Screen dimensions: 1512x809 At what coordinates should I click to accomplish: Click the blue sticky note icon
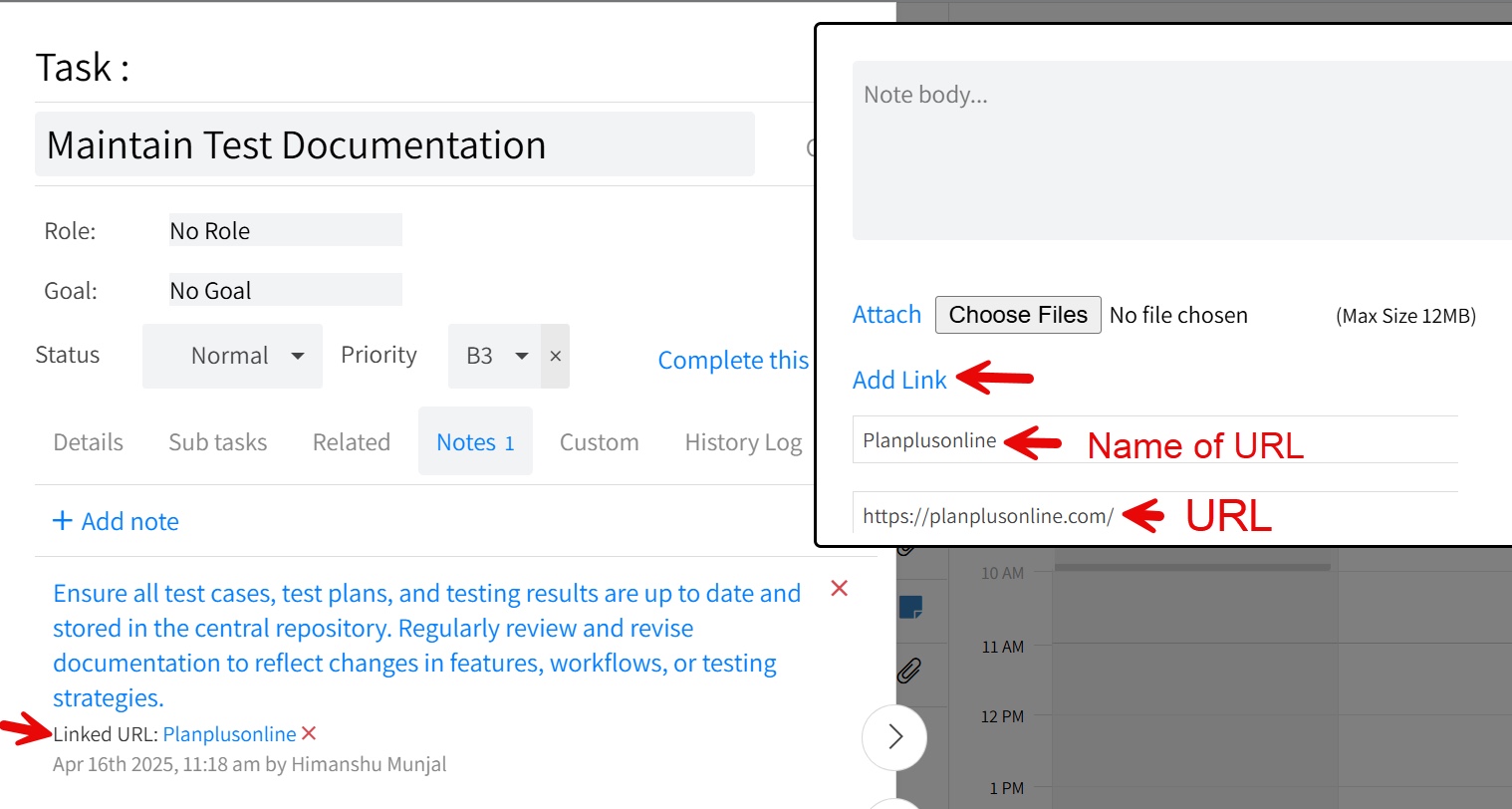pos(910,607)
